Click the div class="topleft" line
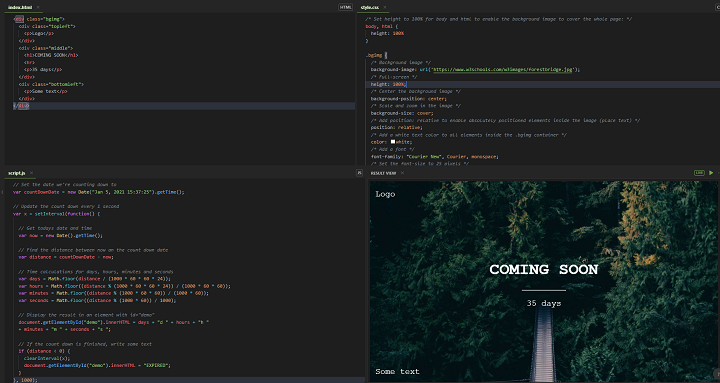This screenshot has height=383, width=720. point(47,27)
